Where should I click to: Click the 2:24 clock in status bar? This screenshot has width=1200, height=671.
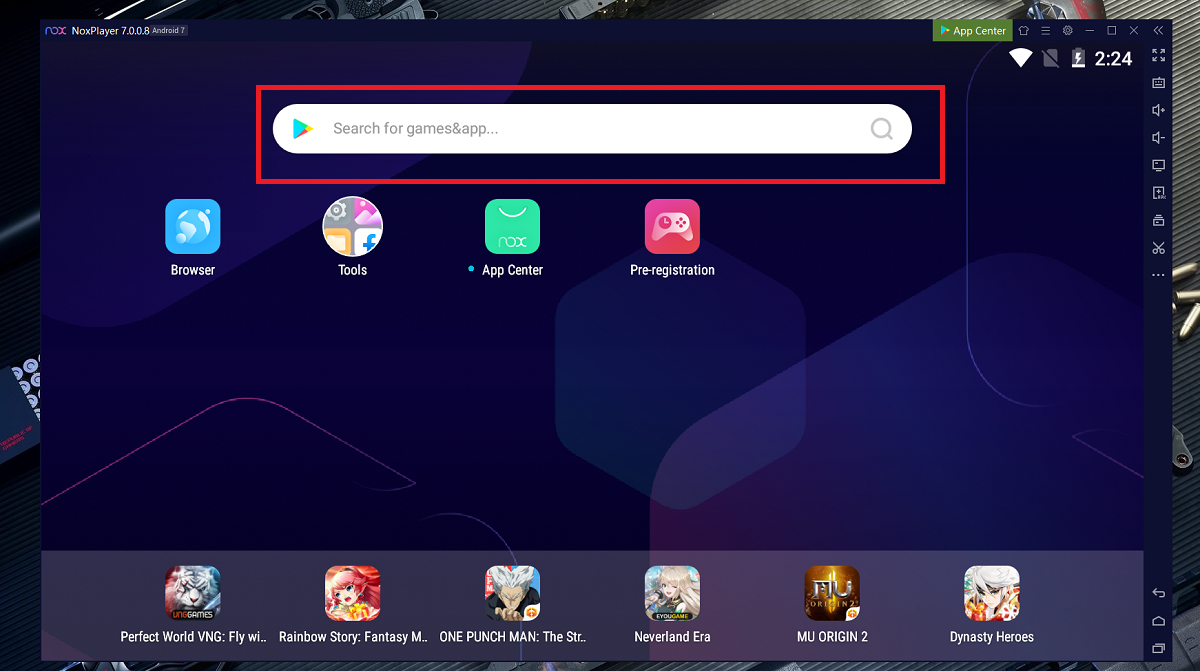[1113, 58]
